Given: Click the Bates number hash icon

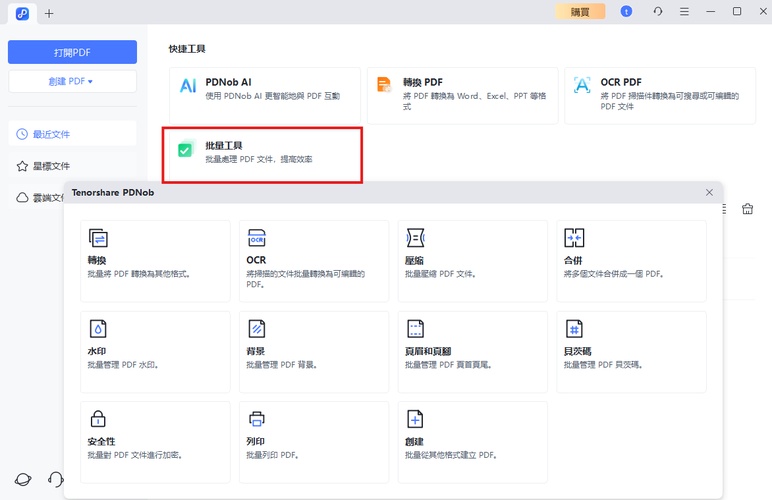Looking at the screenshot, I should click(x=574, y=329).
